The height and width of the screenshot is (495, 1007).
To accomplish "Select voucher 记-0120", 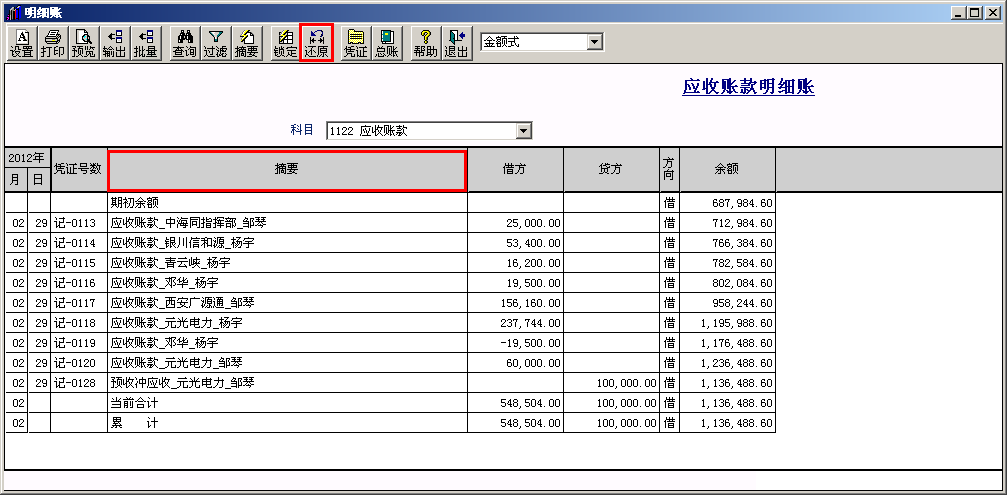I will [x=75, y=363].
